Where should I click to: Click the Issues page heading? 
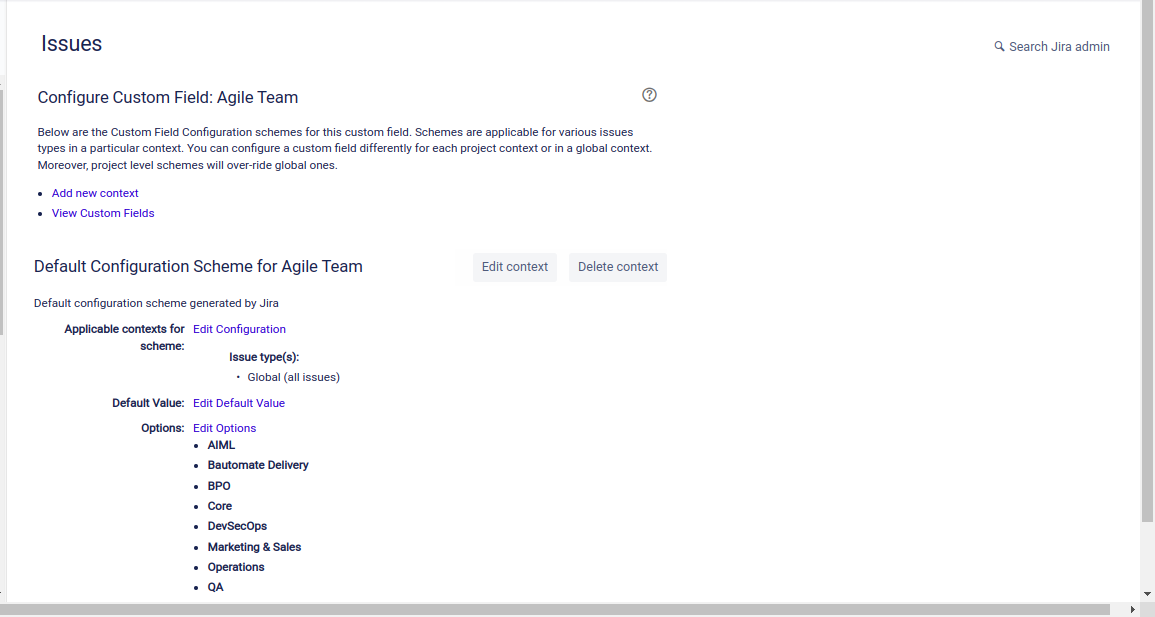tap(71, 43)
